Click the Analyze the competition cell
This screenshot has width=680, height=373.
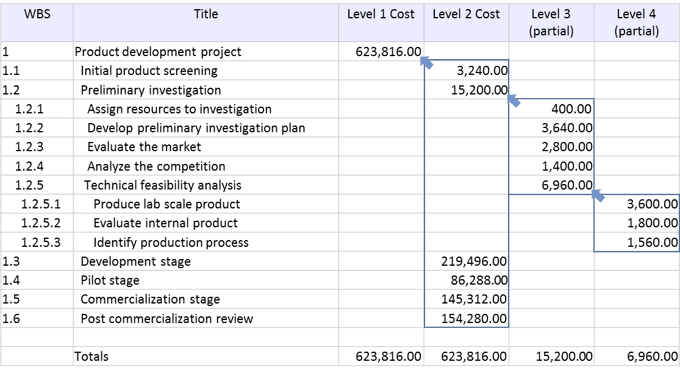click(x=206, y=166)
